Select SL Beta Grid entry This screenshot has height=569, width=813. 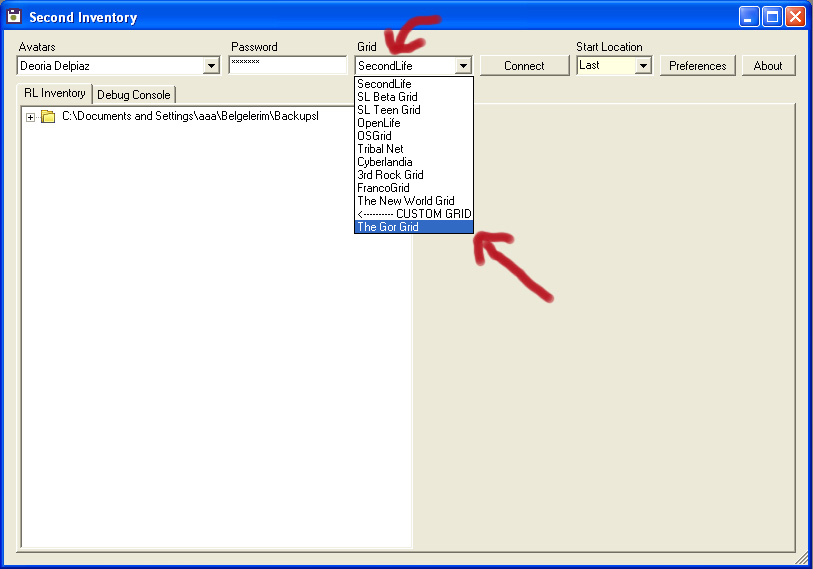(414, 97)
